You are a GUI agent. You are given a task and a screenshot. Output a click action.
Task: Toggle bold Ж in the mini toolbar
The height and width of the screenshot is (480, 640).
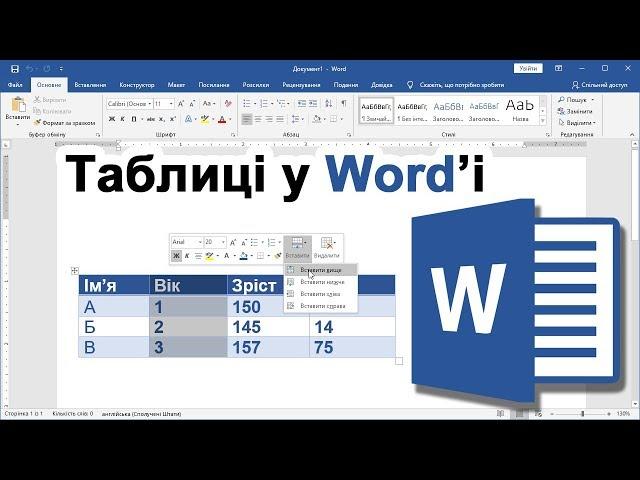[176, 256]
